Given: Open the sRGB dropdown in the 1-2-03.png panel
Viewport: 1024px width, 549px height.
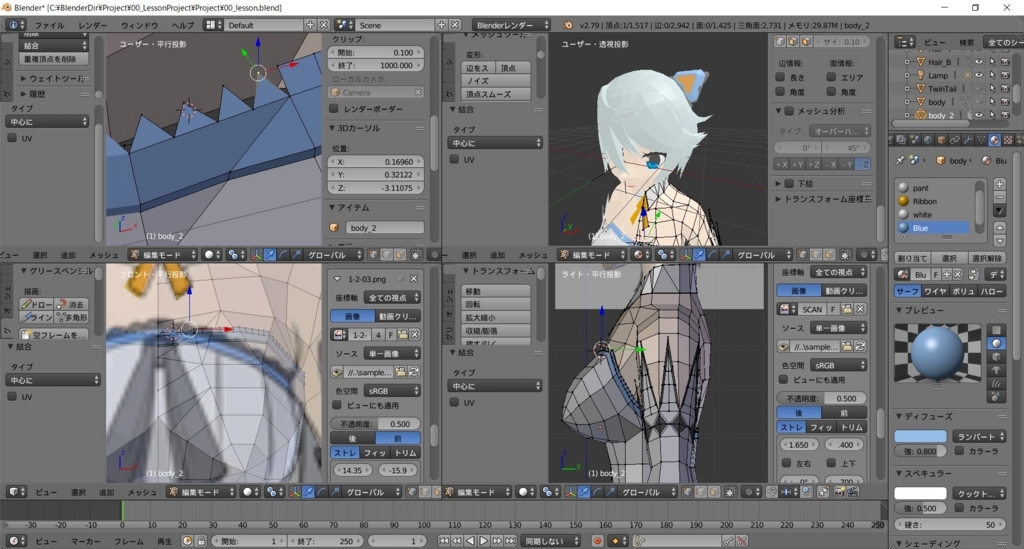Looking at the screenshot, I should 392,390.
